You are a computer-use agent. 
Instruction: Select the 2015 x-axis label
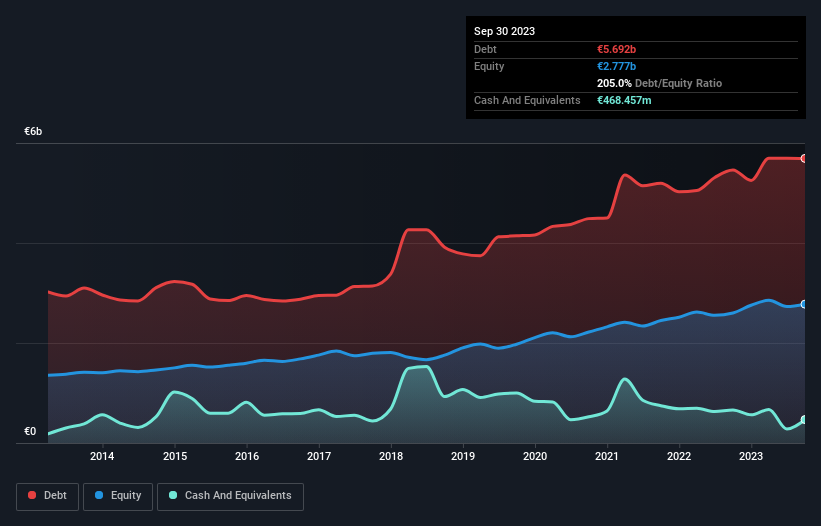coord(175,456)
